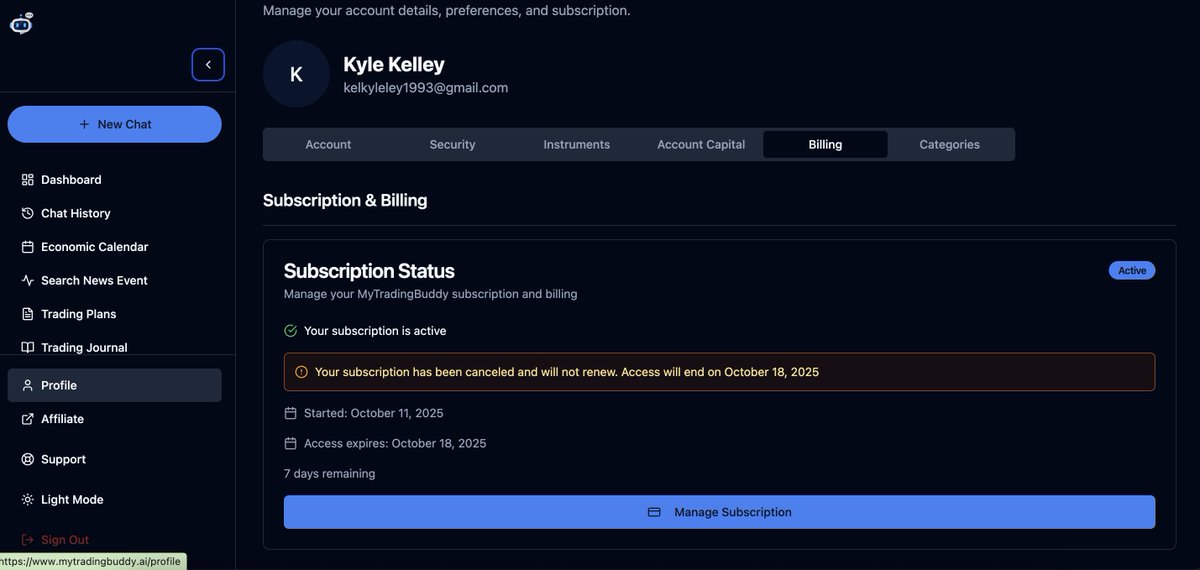Screen dimensions: 1200x570
Task: Click the credit card icon on Manage Subscription
Action: click(654, 512)
